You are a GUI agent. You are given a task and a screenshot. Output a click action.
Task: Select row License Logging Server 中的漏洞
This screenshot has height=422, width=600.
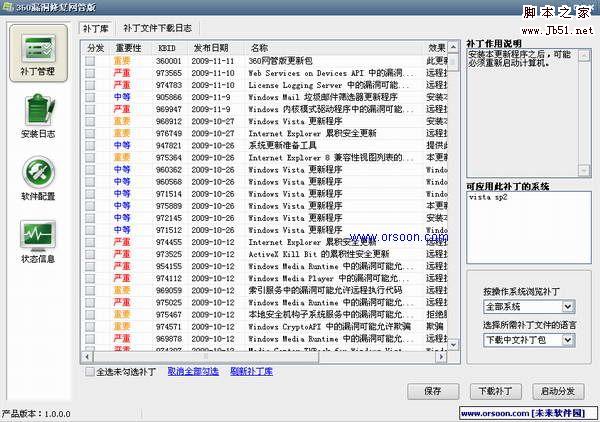[265, 85]
